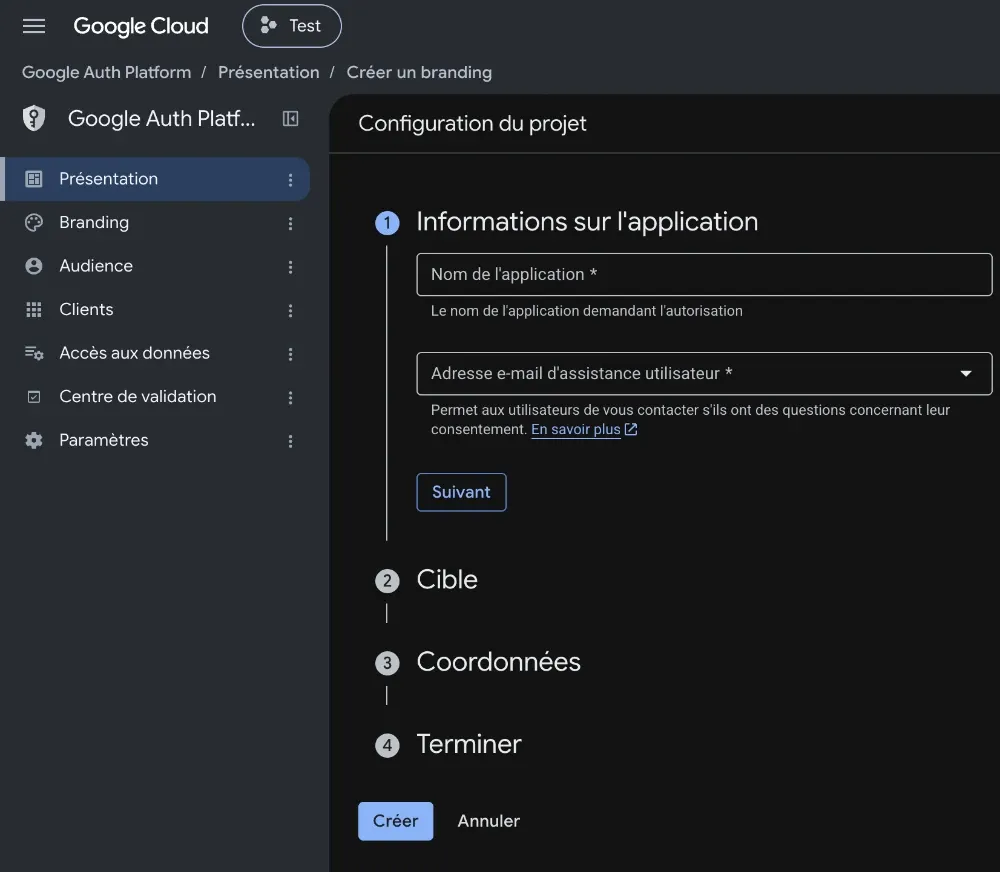Click Créer un branding breadcrumb
The width and height of the screenshot is (1000, 872).
(419, 72)
